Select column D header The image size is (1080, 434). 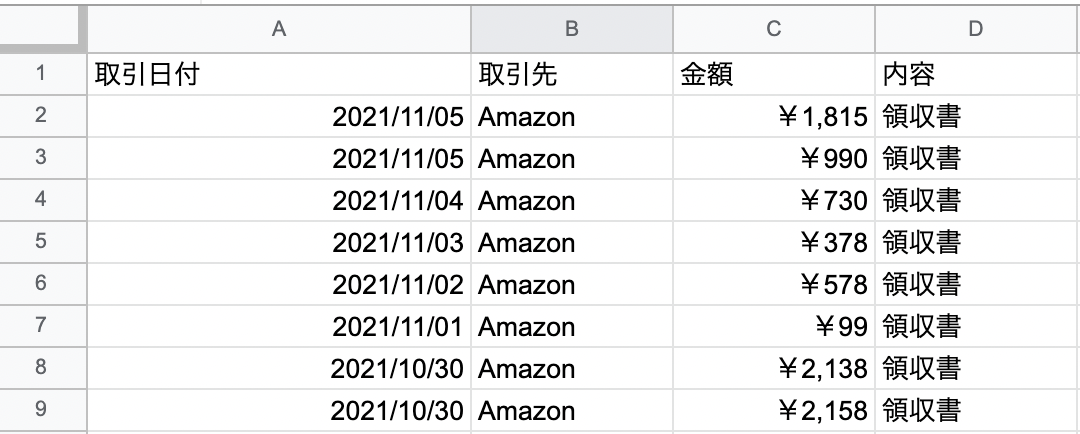click(976, 30)
